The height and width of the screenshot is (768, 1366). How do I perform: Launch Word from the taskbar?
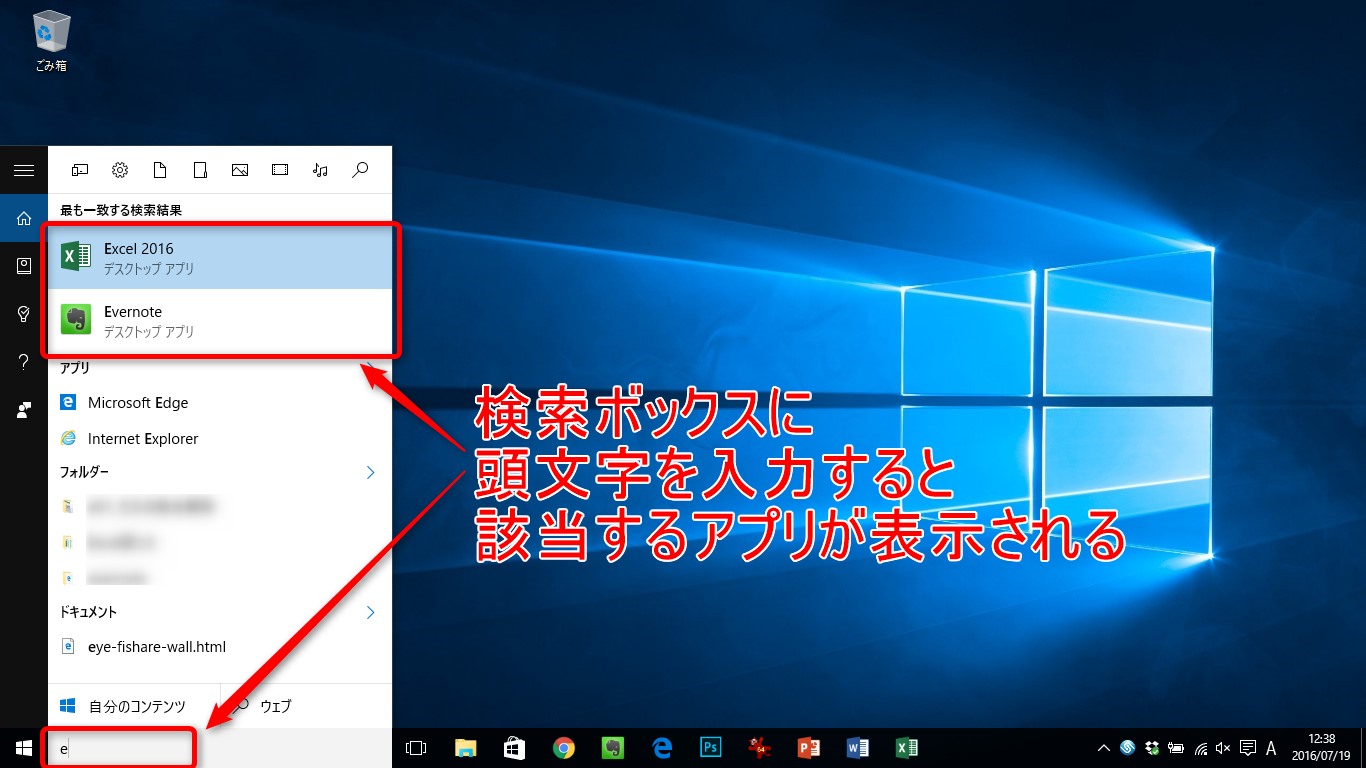pyautogui.click(x=858, y=748)
